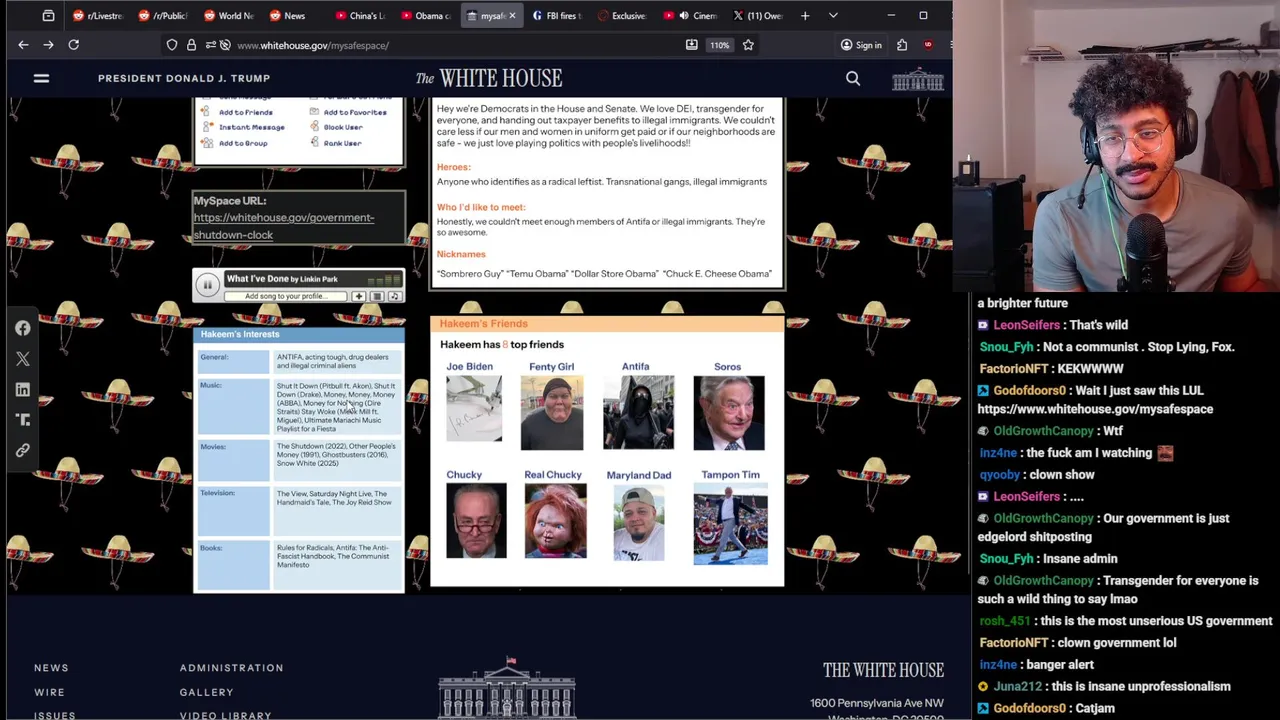1280x720 pixels.
Task: Click Add song to your profile field
Action: point(287,296)
